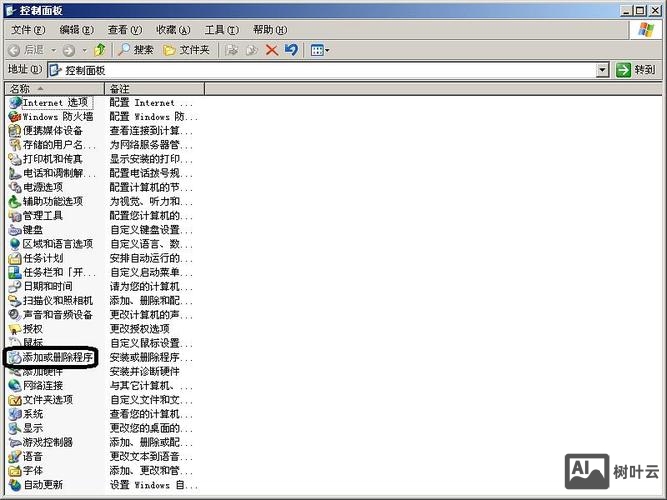Open the 打印机和传真 icon

(x=15, y=159)
